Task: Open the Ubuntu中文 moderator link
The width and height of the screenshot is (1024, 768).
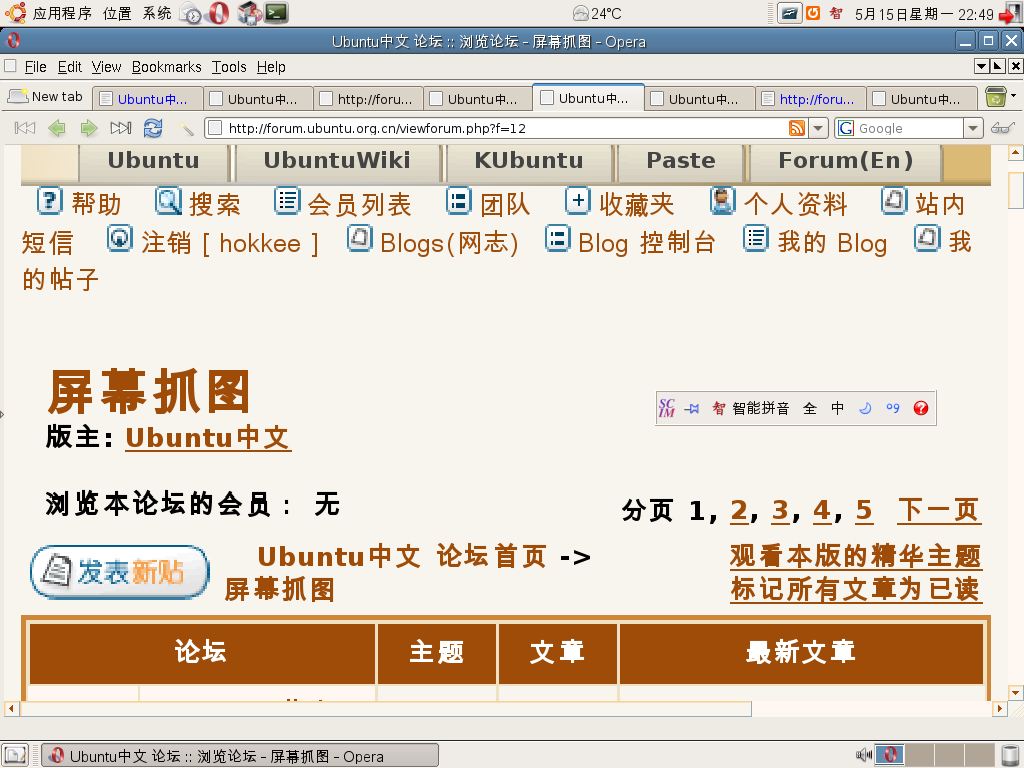Action: (208, 438)
